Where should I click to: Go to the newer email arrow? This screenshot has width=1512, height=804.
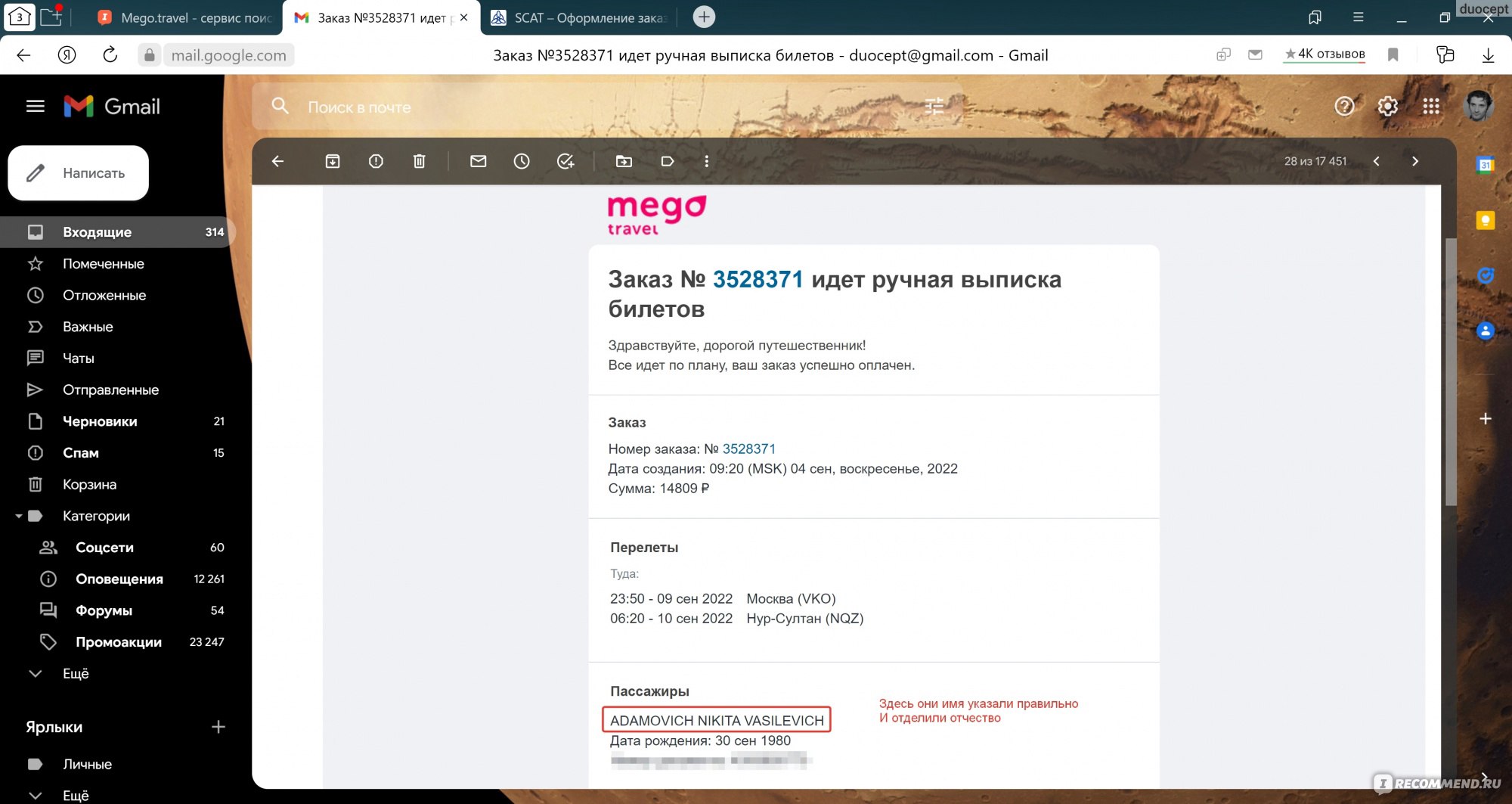(1377, 161)
